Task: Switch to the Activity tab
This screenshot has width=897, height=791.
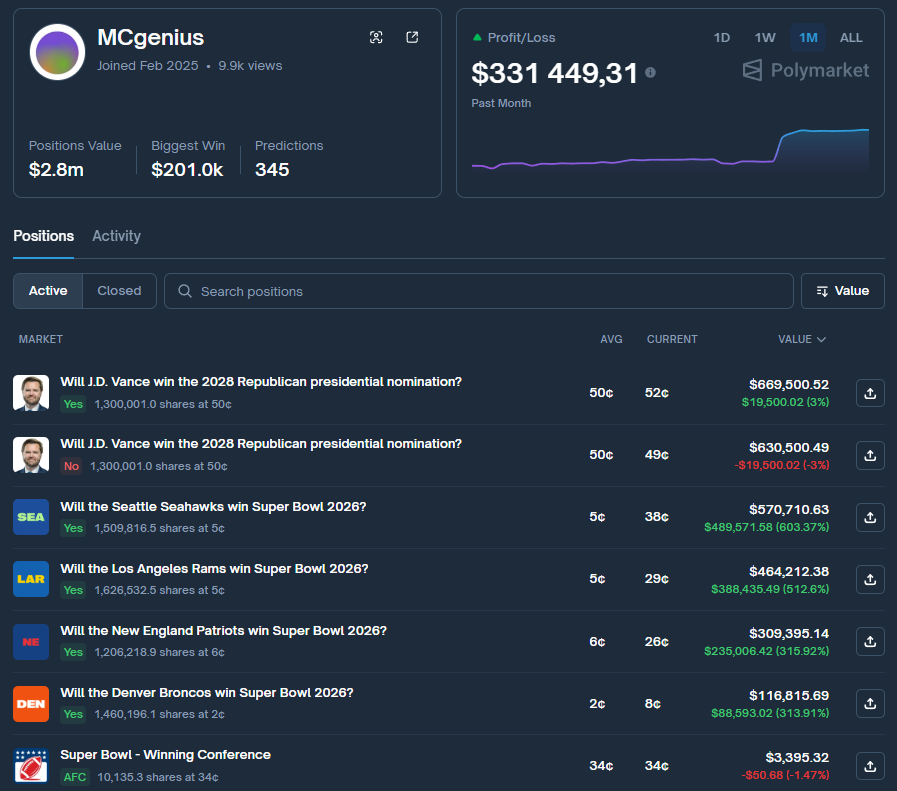Action: pos(116,236)
